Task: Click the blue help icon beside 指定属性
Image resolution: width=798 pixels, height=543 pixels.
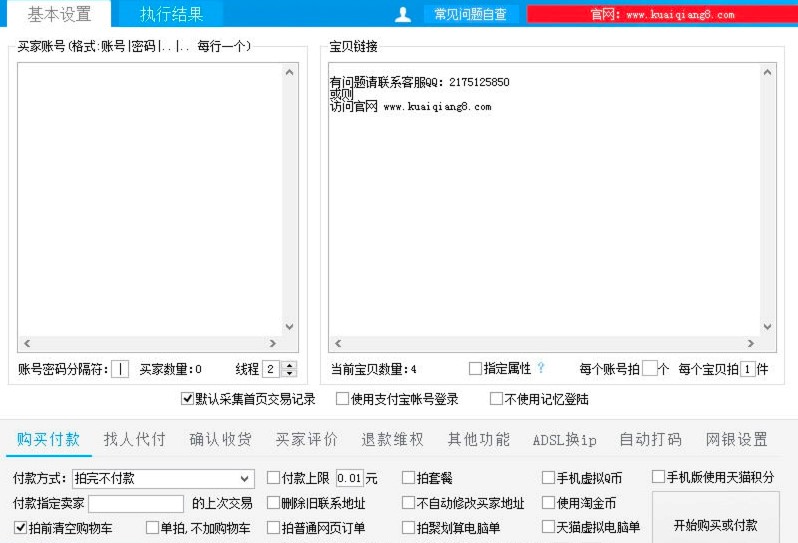Action: pos(541,368)
